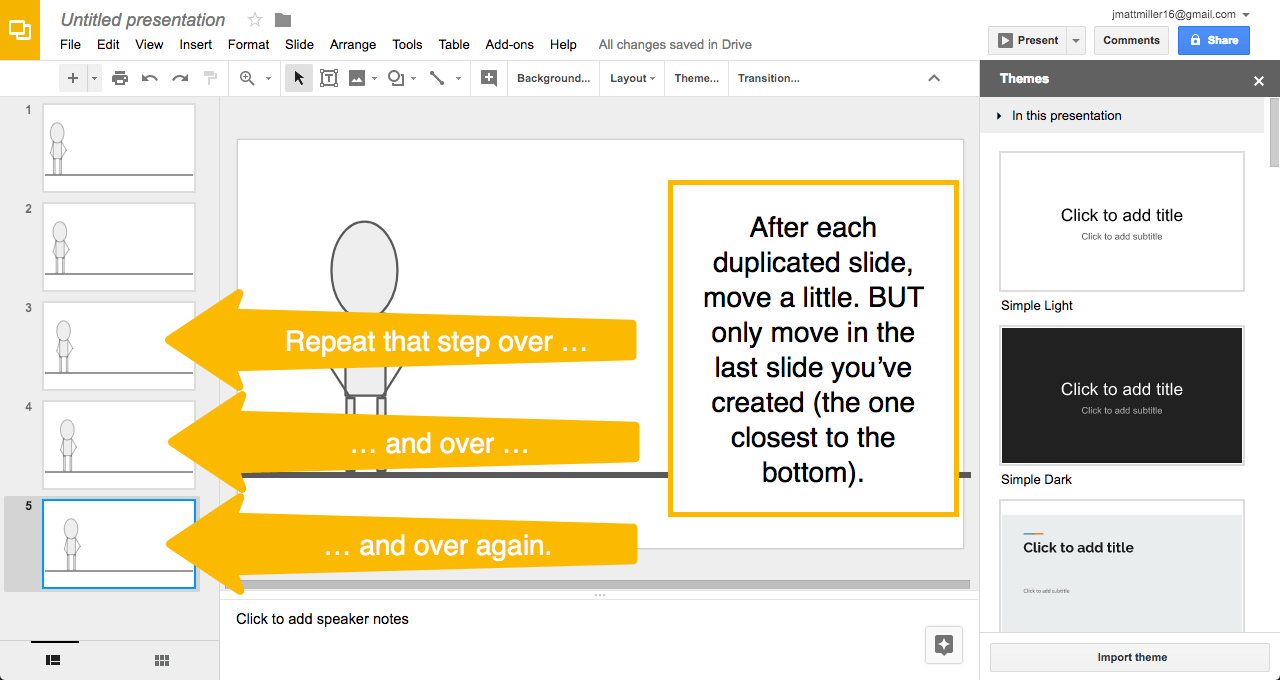The image size is (1280, 680).
Task: Select the Text box tool
Action: point(328,78)
